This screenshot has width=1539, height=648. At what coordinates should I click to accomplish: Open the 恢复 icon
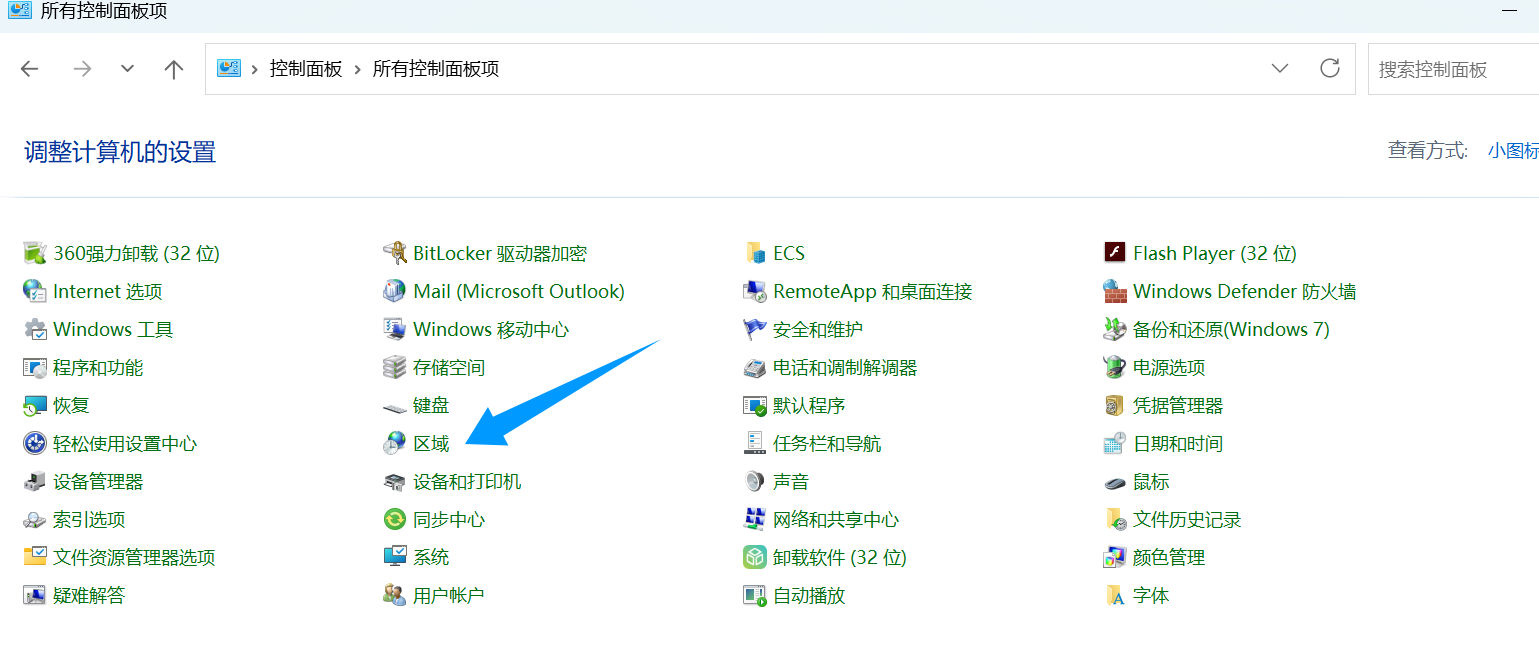(35, 405)
